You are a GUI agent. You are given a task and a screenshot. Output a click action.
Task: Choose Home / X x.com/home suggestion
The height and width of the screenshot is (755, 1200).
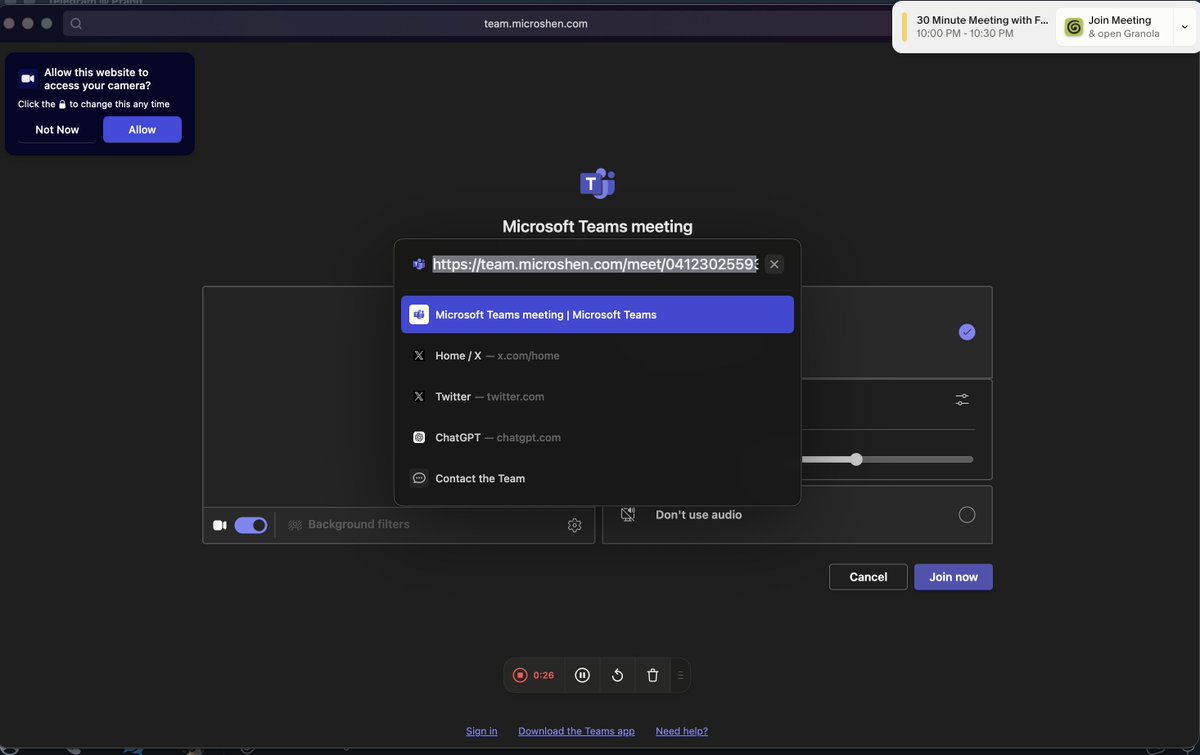coord(597,356)
